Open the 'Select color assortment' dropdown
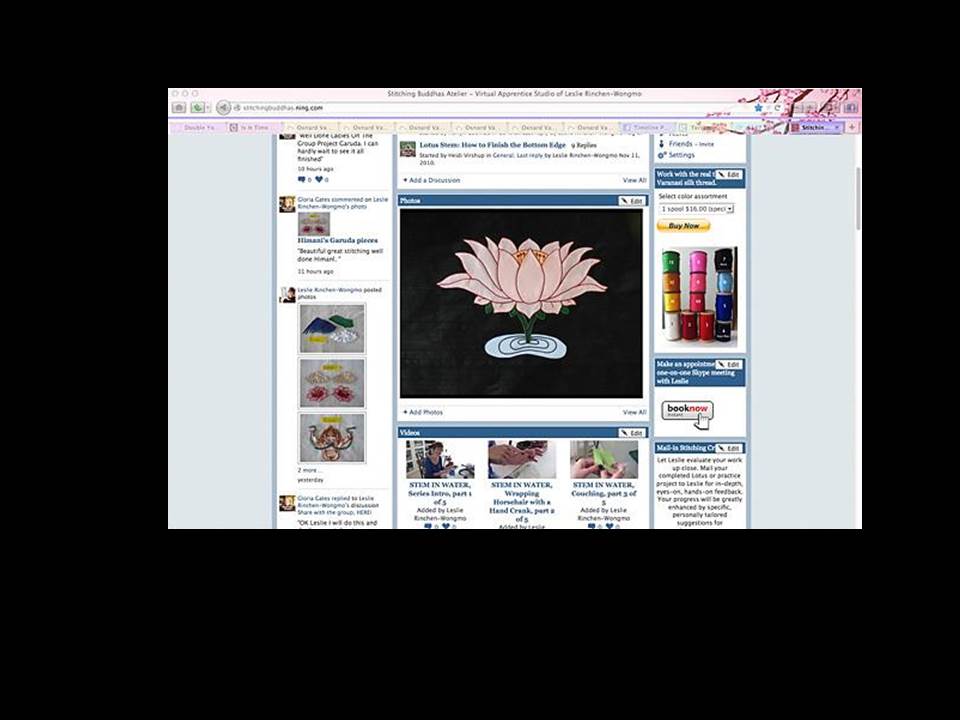This screenshot has height=720, width=960. point(696,209)
